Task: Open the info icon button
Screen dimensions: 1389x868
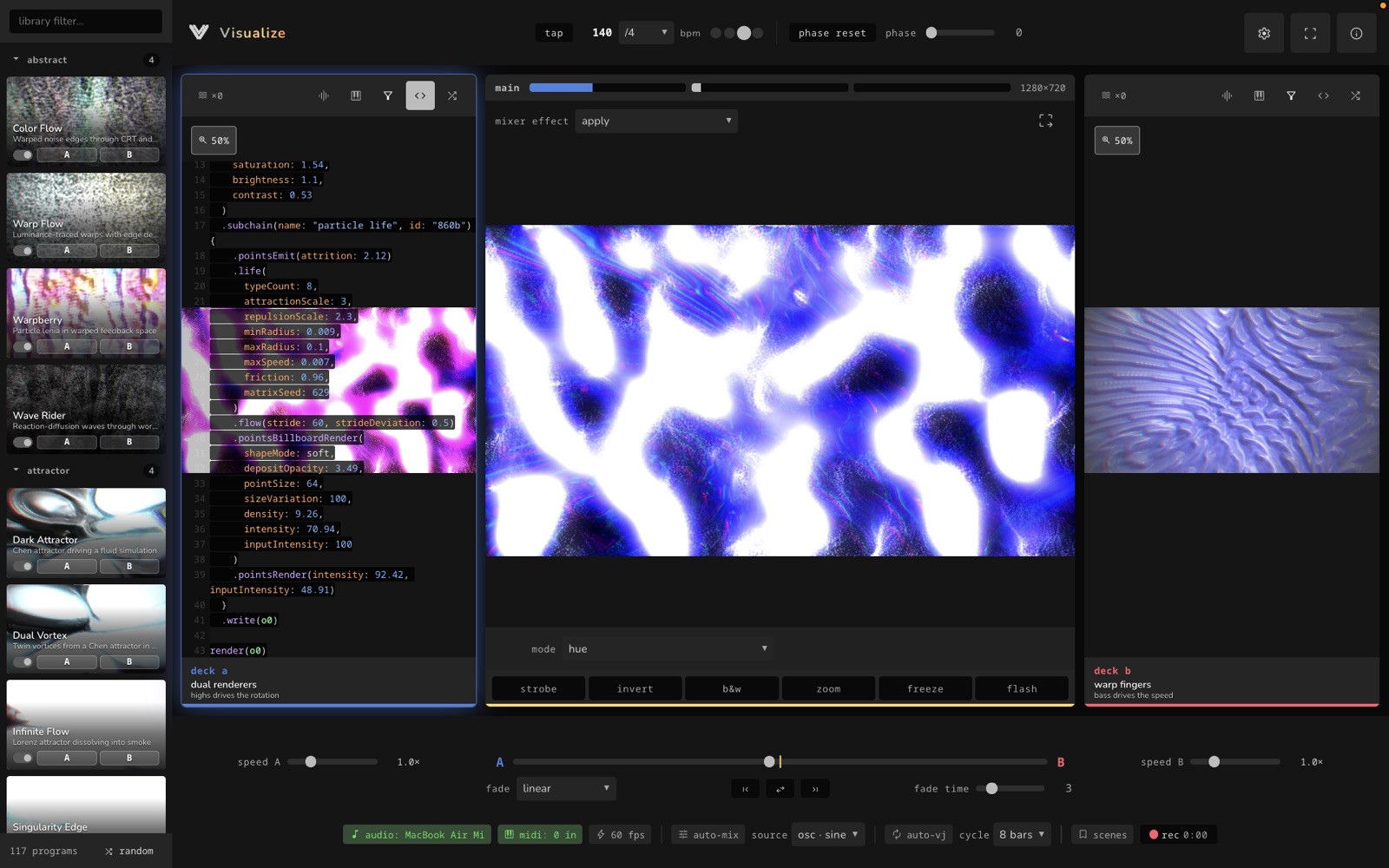Action: click(x=1356, y=33)
